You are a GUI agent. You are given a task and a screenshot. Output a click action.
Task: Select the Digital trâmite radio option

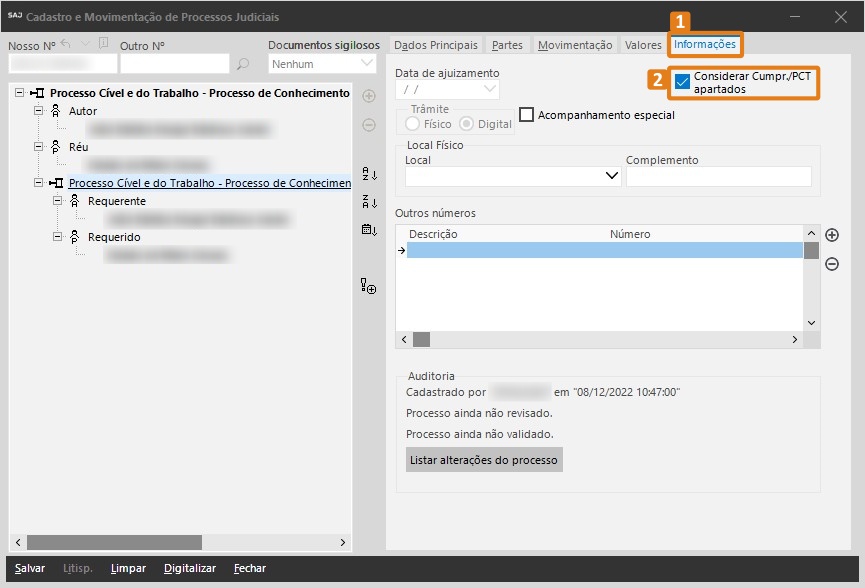tap(466, 124)
